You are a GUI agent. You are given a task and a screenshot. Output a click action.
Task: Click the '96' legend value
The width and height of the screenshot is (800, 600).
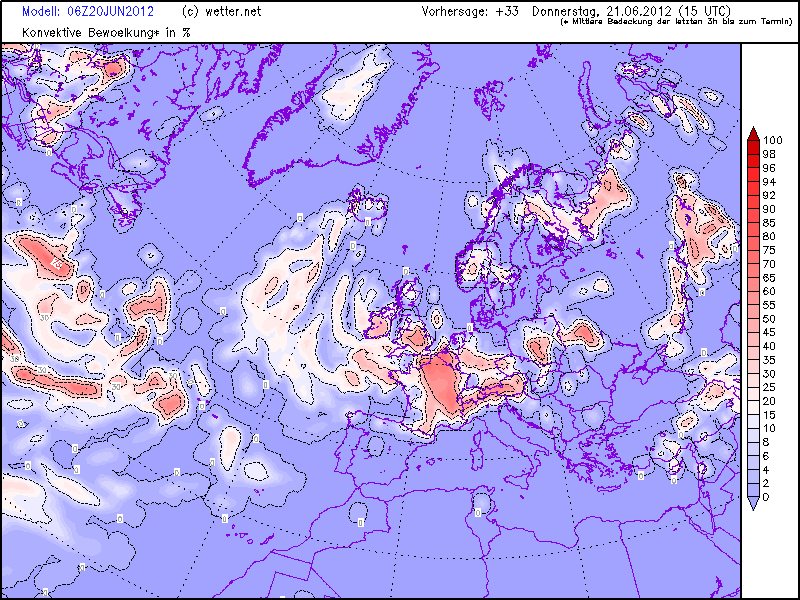point(769,168)
